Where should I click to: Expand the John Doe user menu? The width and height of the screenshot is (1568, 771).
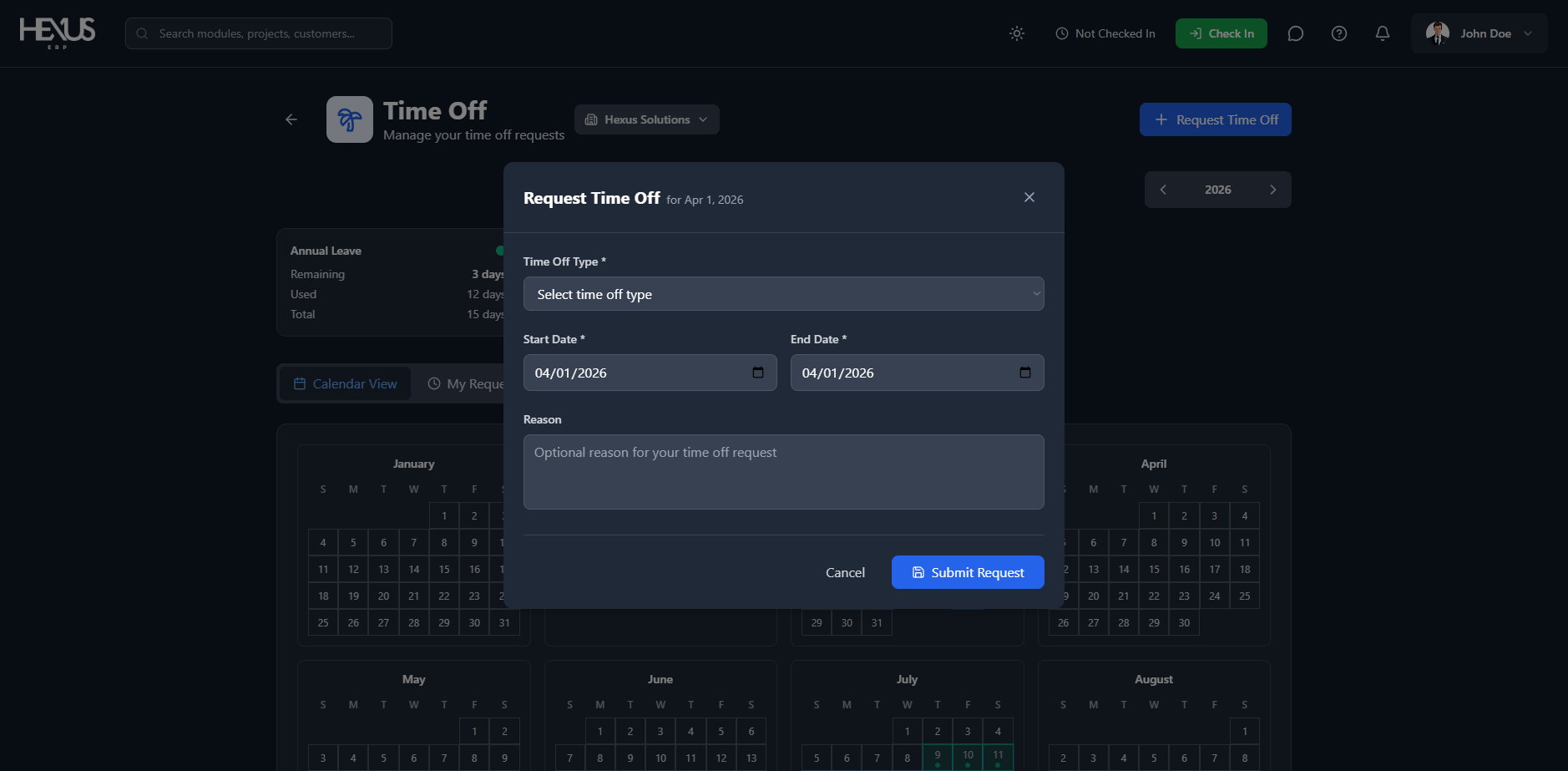[x=1479, y=33]
